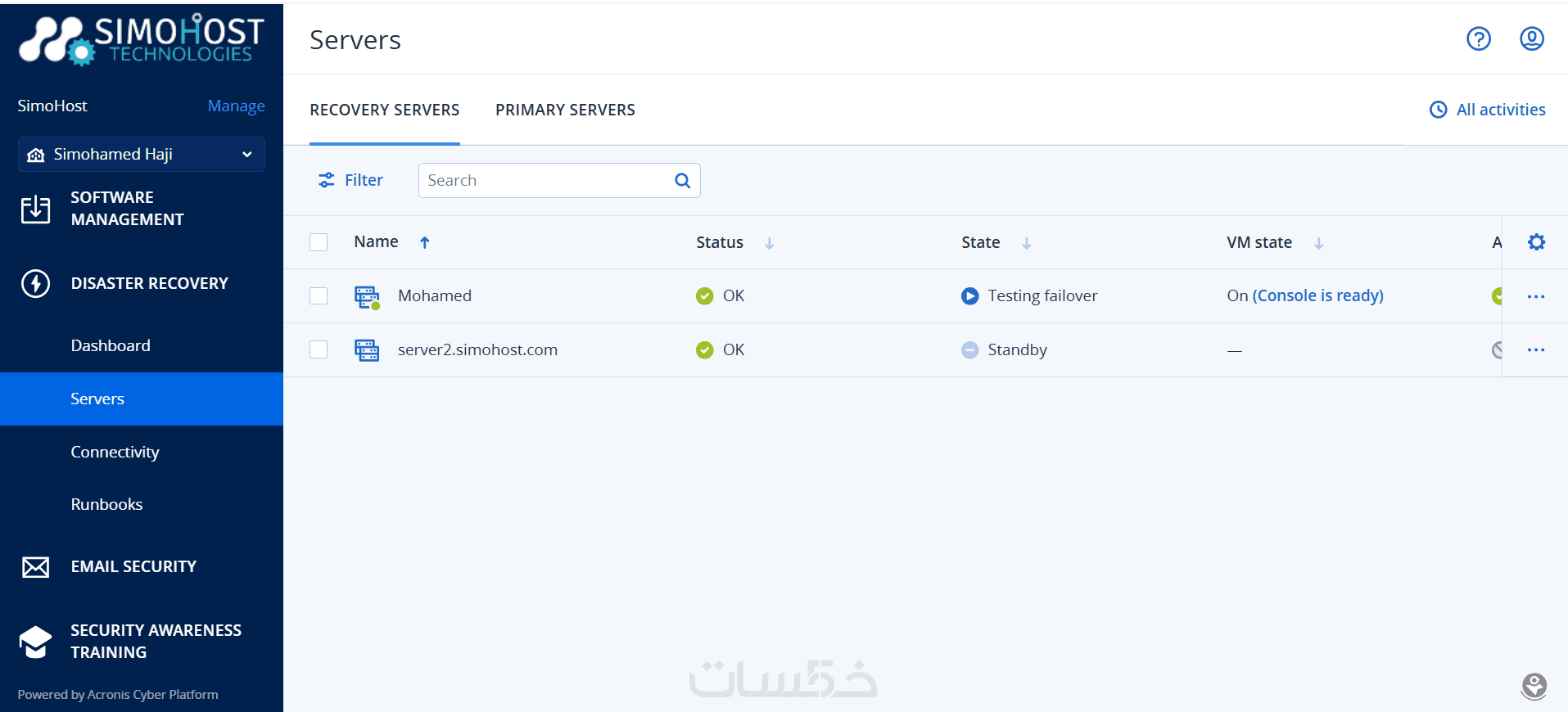Toggle the select all servers checkbox
This screenshot has height=712, width=1568.
[319, 242]
